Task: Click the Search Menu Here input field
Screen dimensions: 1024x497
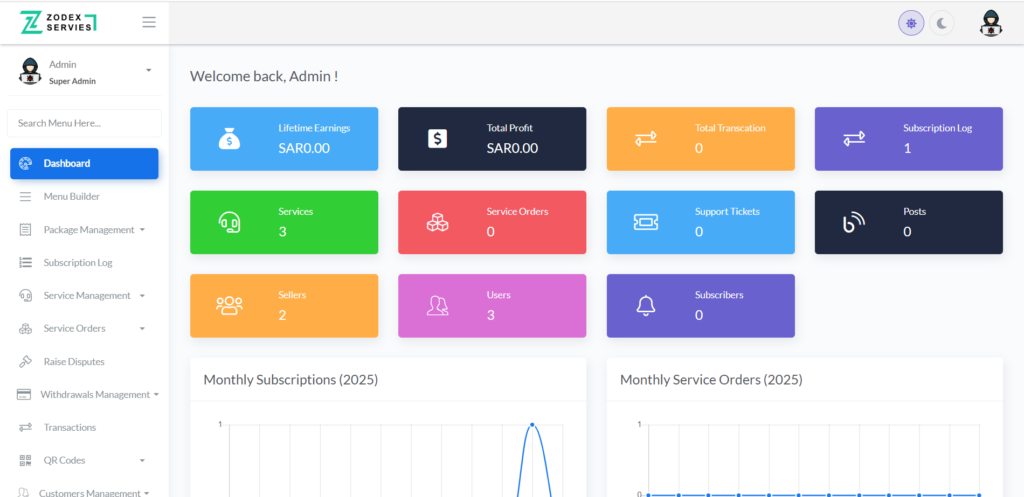Action: [x=84, y=123]
